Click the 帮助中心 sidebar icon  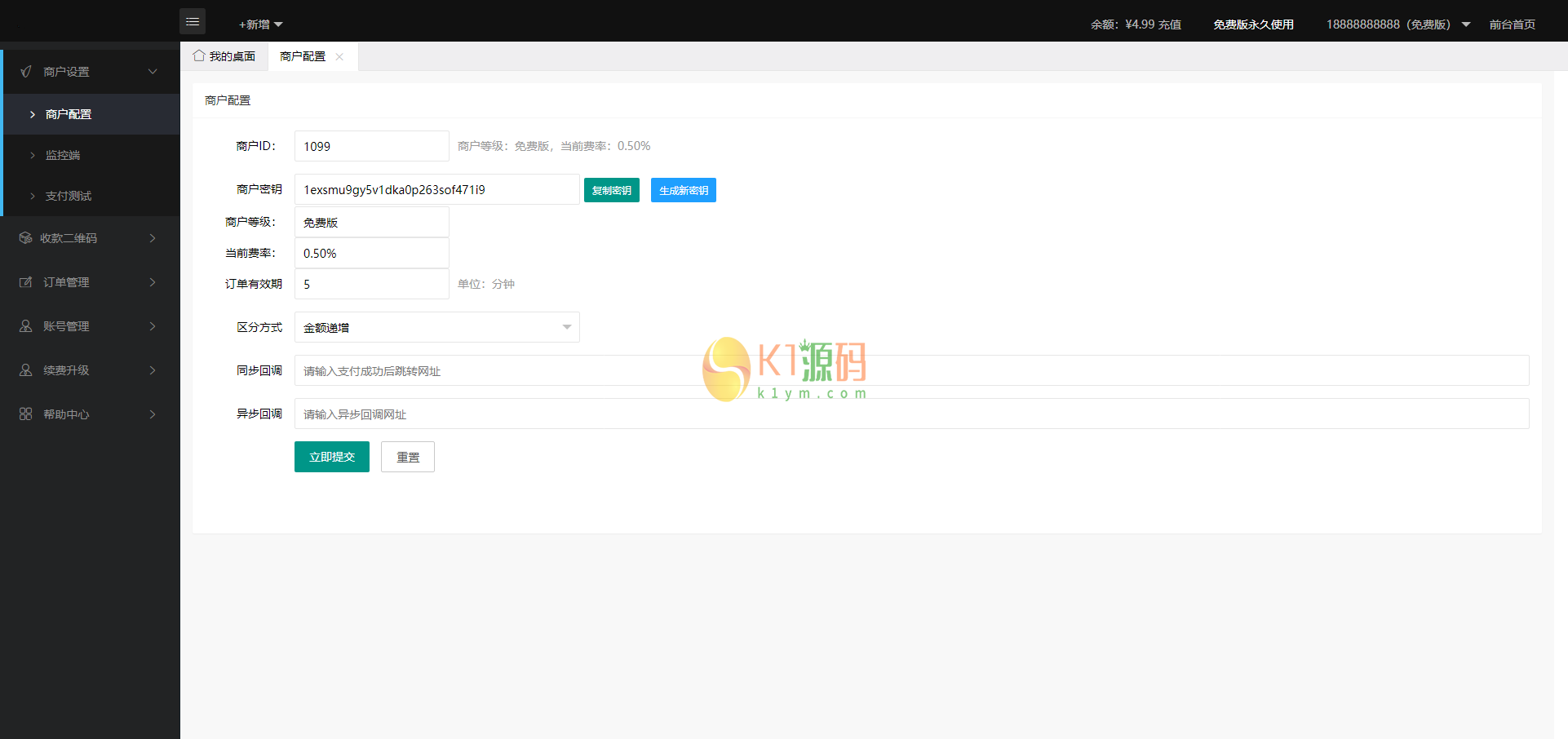[24, 414]
